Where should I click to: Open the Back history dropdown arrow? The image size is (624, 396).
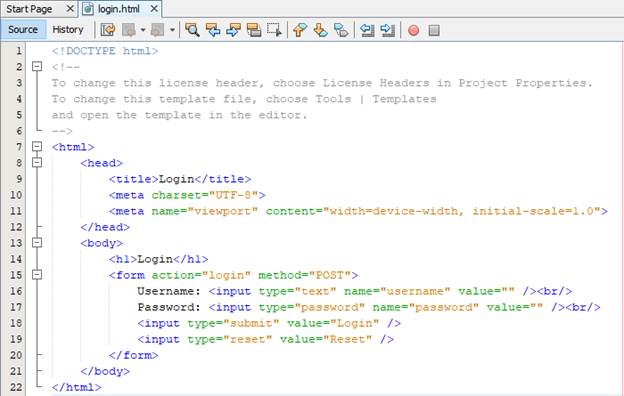(143, 30)
